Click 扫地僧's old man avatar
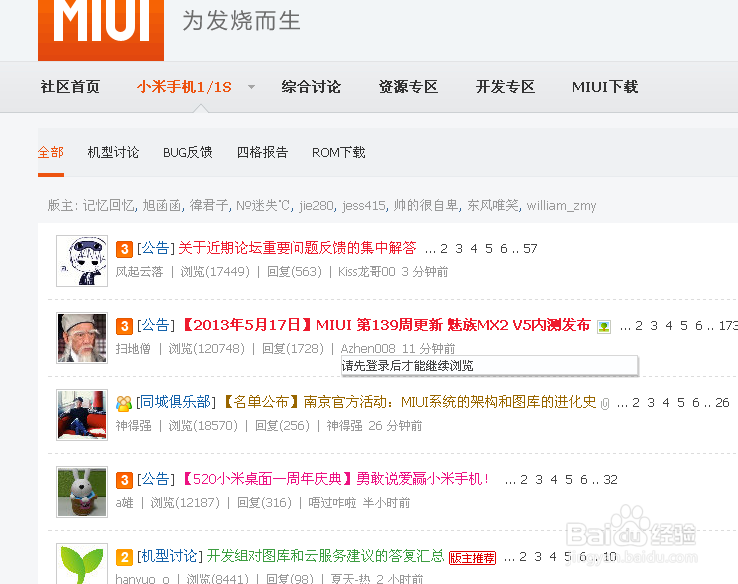Image resolution: width=738 pixels, height=584 pixels. pyautogui.click(x=82, y=338)
